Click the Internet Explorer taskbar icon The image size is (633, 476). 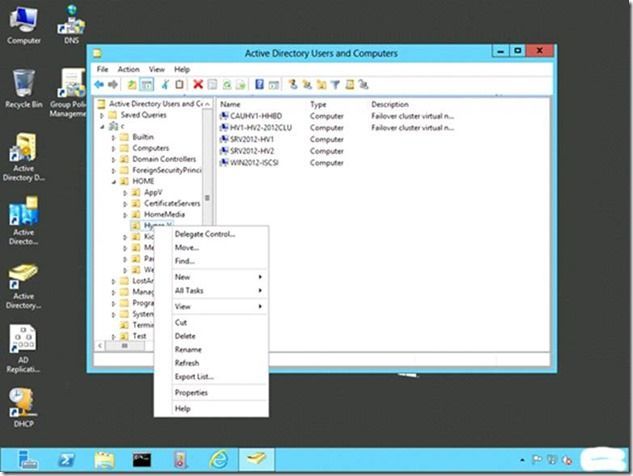click(x=219, y=459)
